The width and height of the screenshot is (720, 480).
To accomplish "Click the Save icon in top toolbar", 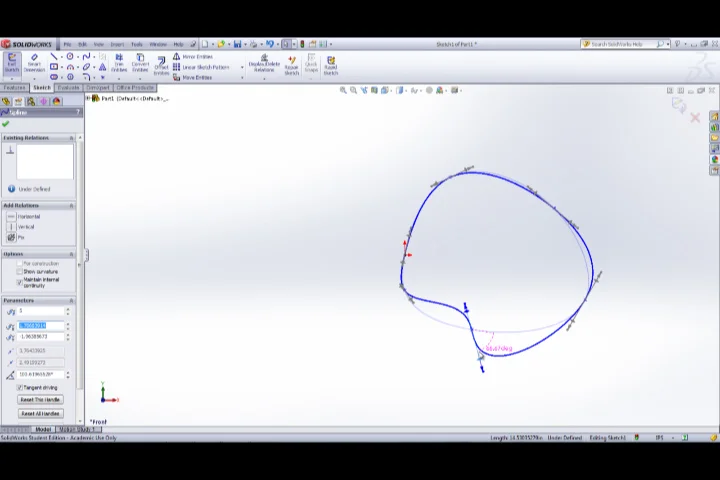I will tap(237, 44).
